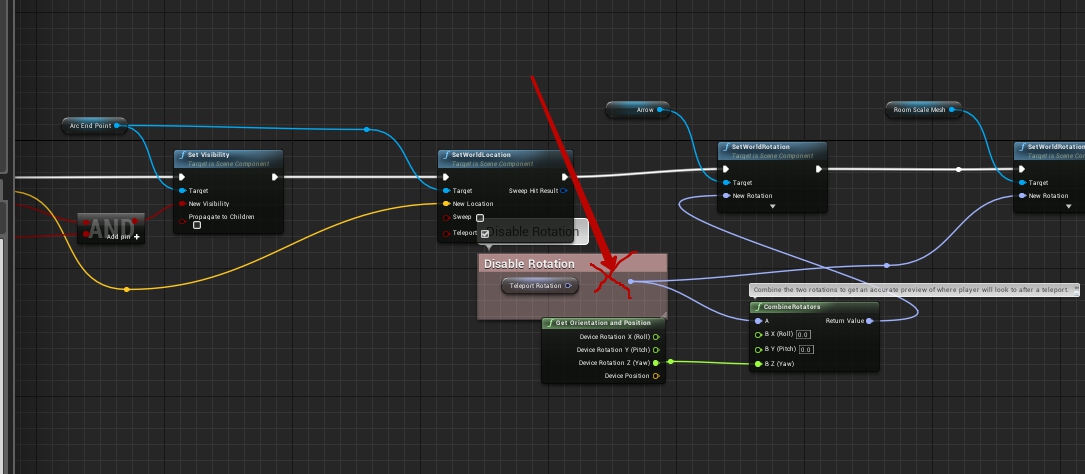This screenshot has height=474, width=1085.
Task: Click the B Y (Pitch) value field
Action: click(806, 349)
